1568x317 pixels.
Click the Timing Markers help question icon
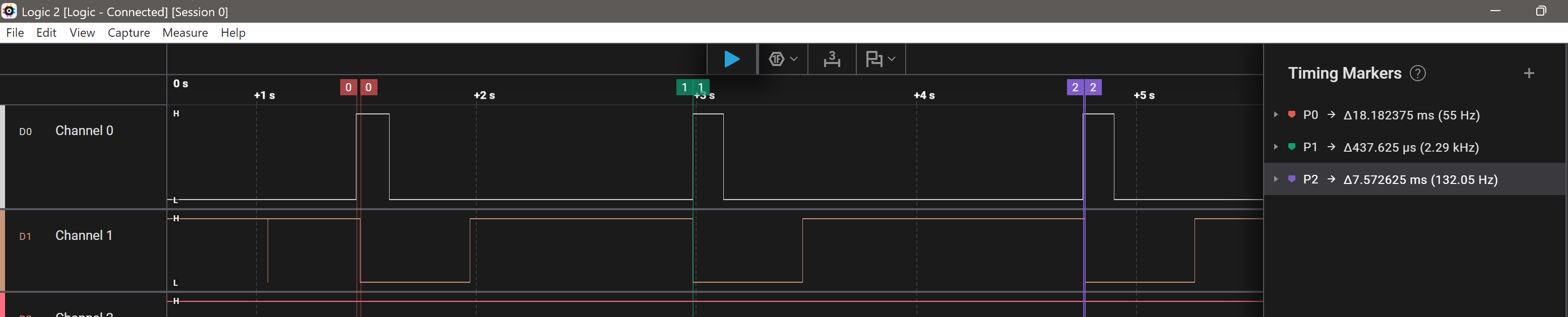[1418, 74]
